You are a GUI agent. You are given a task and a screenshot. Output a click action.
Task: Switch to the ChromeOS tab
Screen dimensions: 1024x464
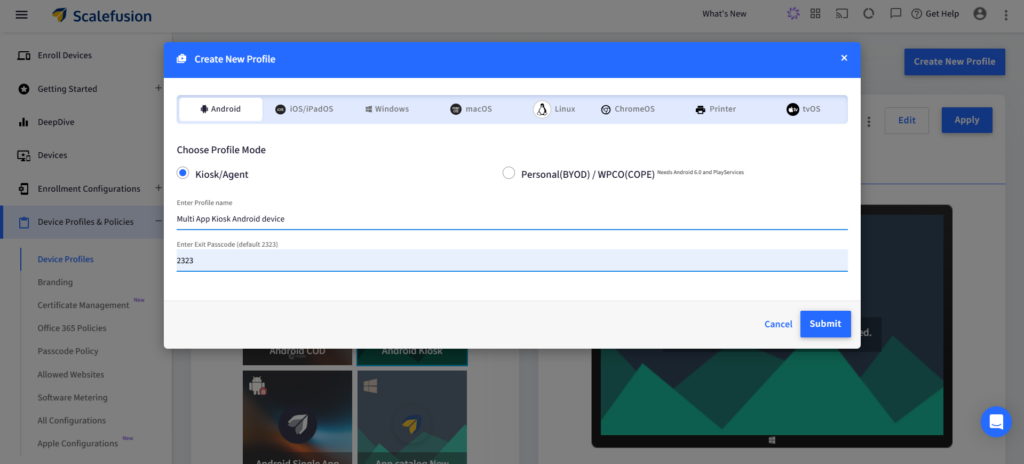click(x=628, y=109)
